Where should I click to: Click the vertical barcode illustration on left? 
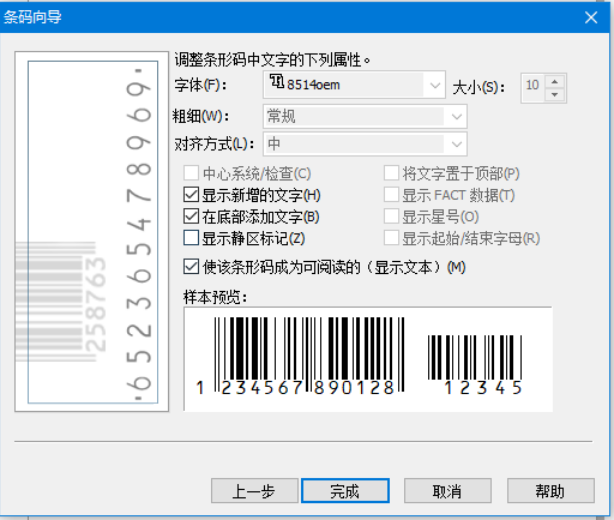(92, 231)
